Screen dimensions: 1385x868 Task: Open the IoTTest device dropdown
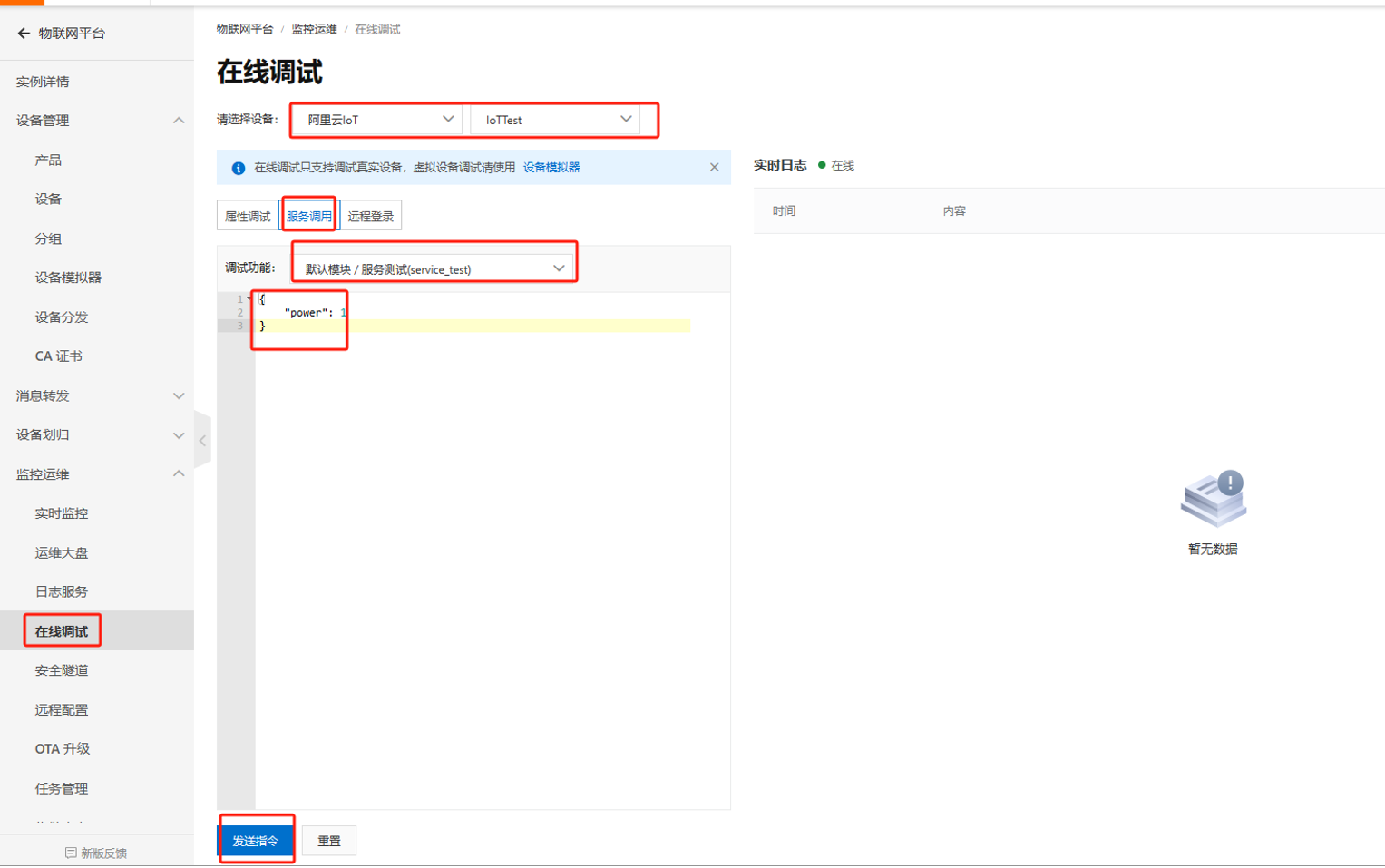tap(555, 120)
